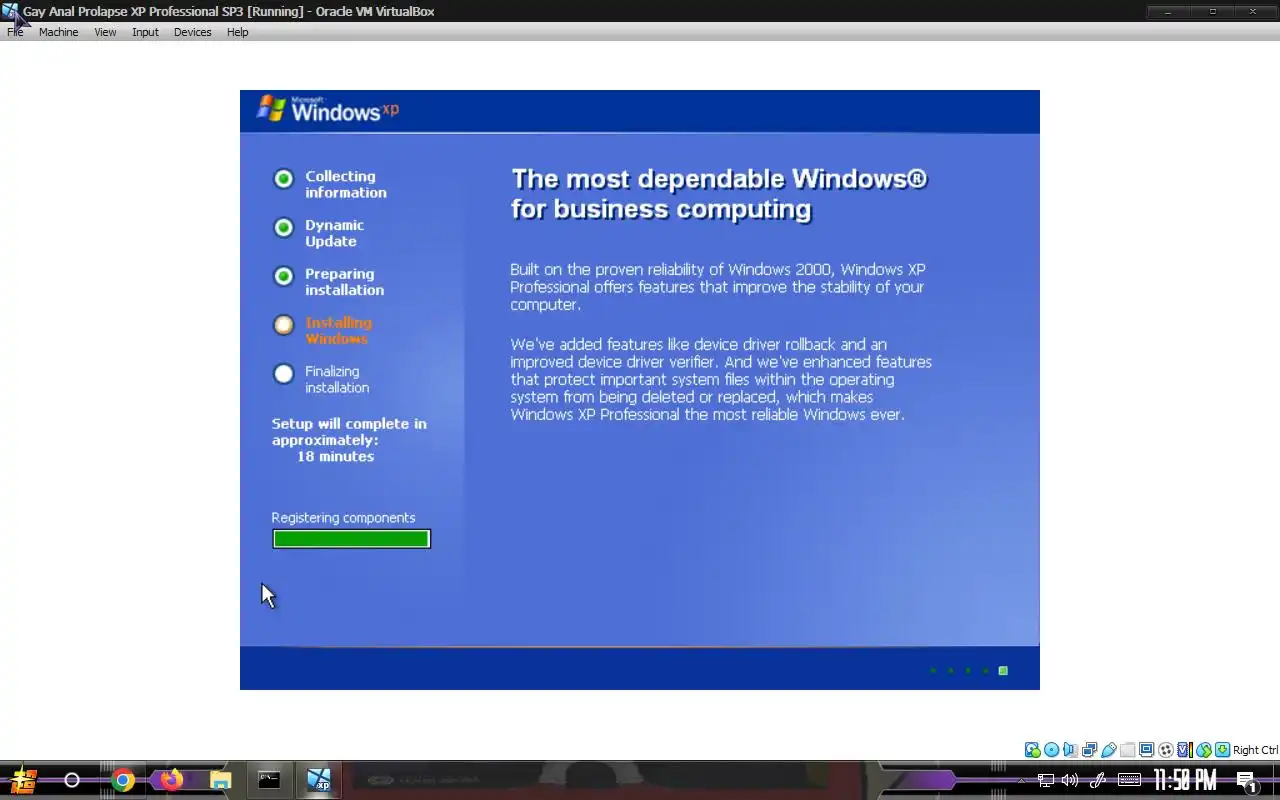Click the Registering components progress bar
The width and height of the screenshot is (1280, 800).
coord(351,539)
